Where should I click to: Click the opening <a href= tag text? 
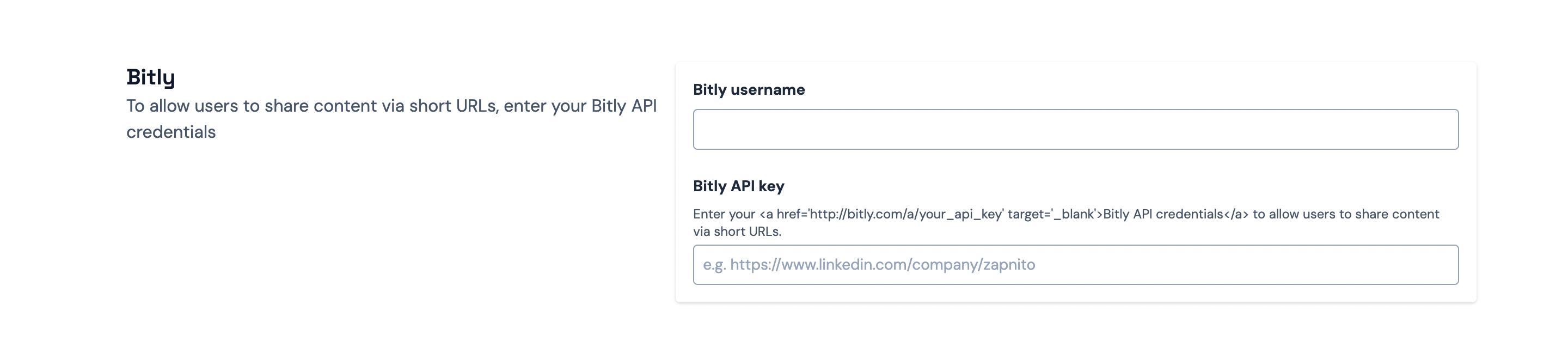[783, 214]
